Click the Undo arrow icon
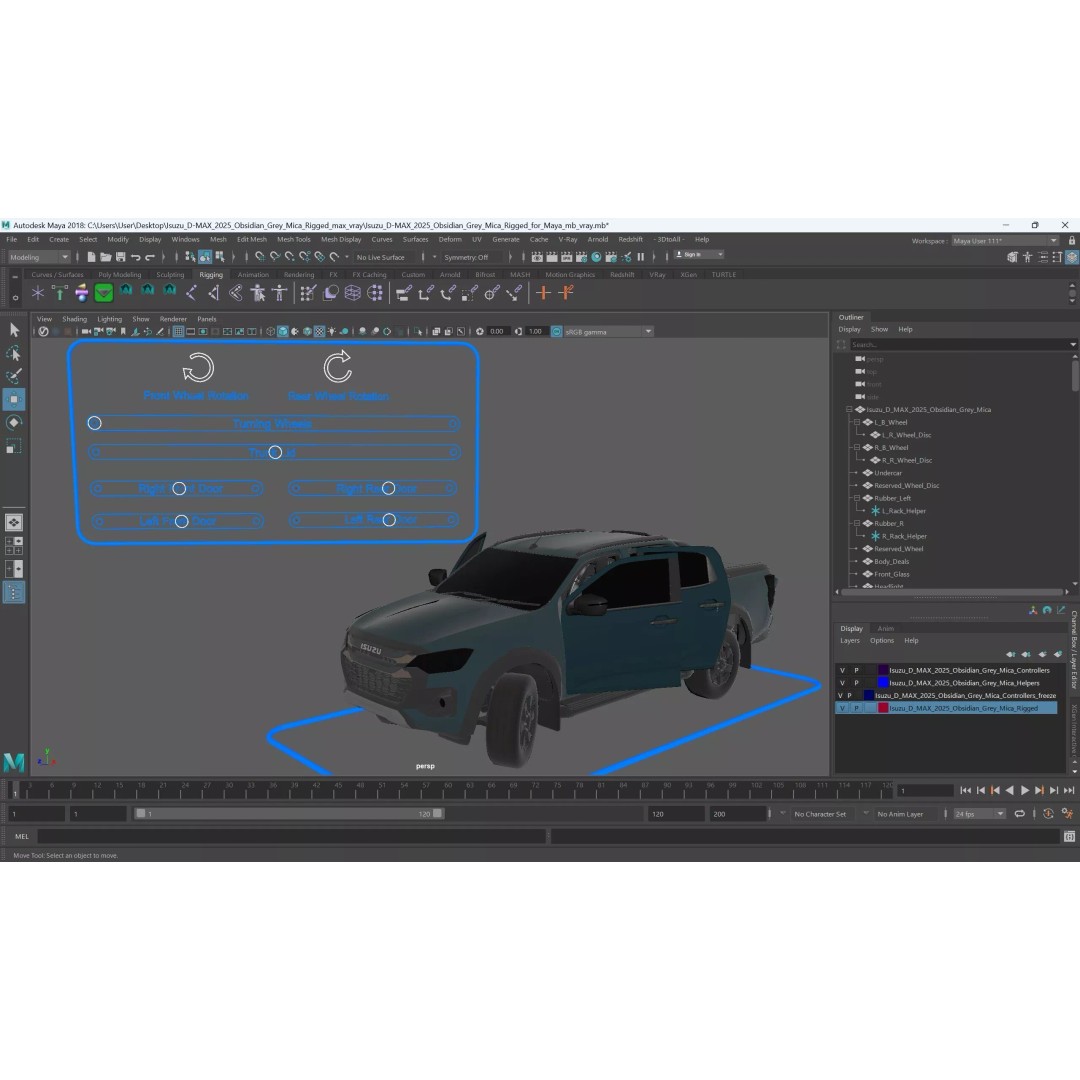 coord(136,257)
